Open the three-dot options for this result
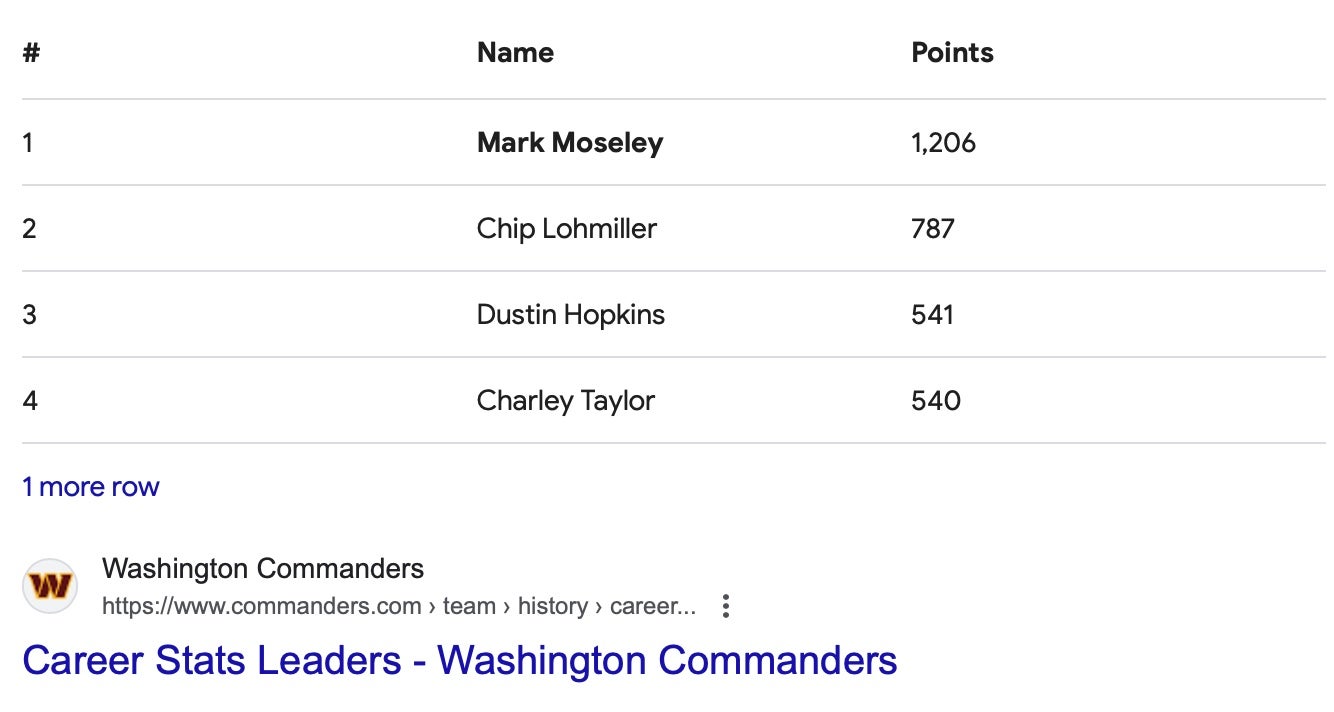The width and height of the screenshot is (1334, 712). (726, 606)
